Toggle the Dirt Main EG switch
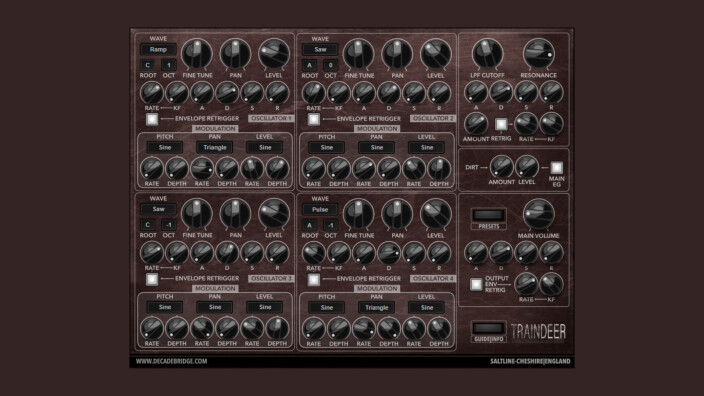 [556, 167]
